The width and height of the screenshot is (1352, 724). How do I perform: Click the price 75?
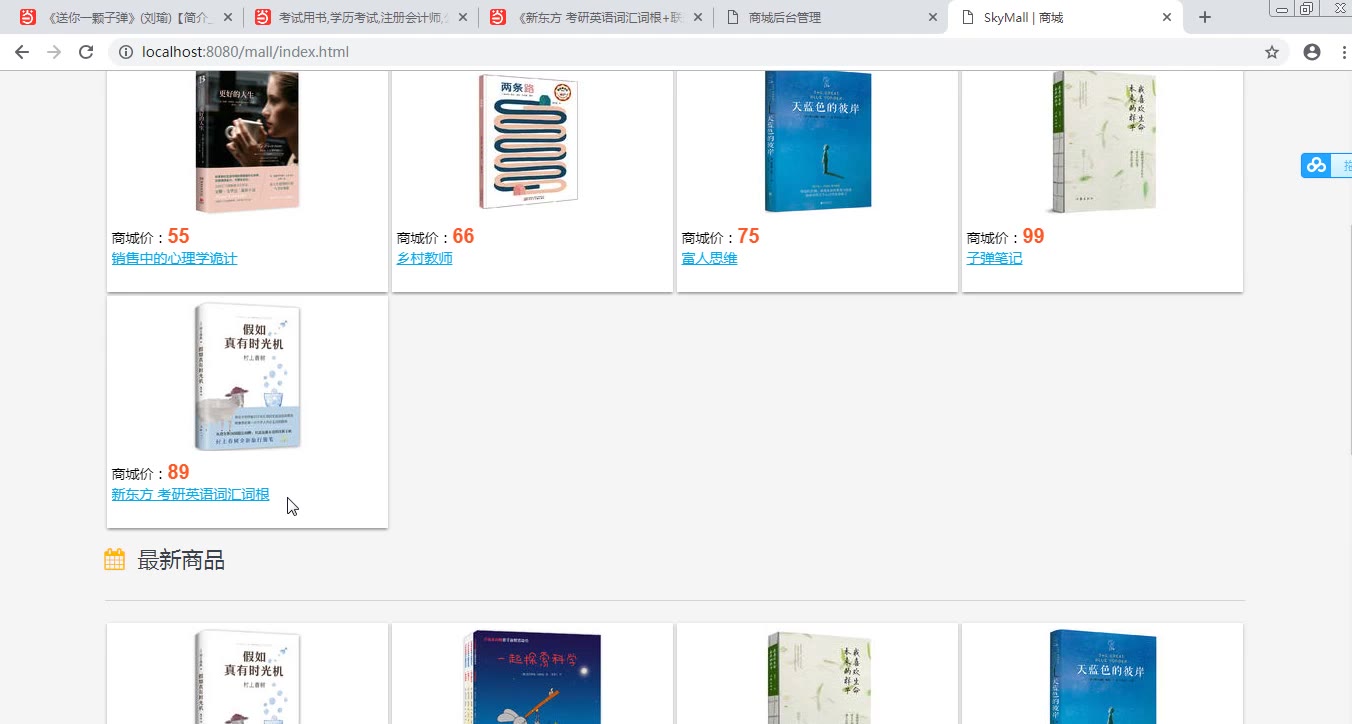click(x=749, y=236)
